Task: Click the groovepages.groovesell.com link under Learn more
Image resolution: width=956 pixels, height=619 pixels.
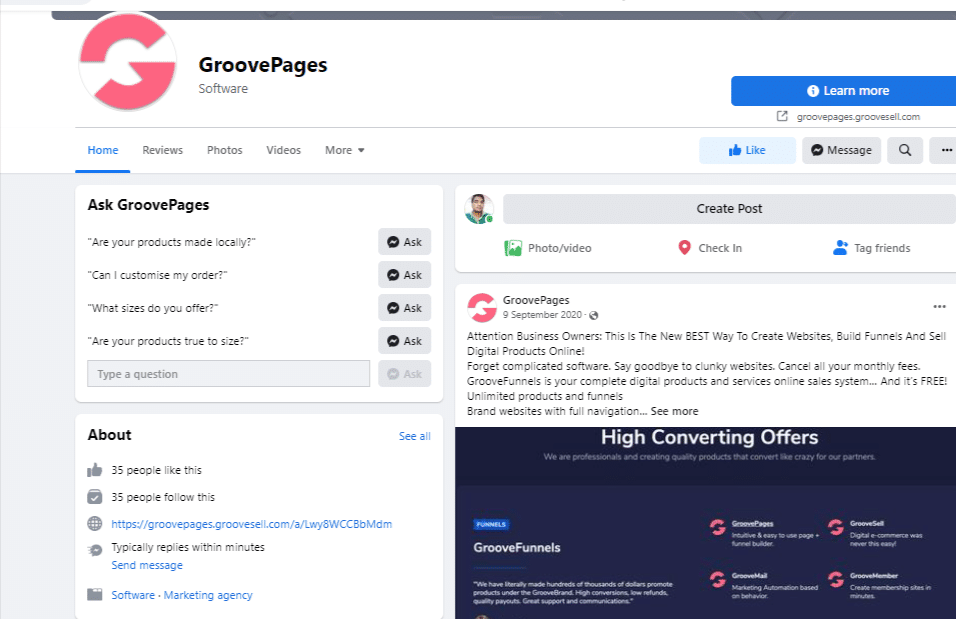Action: pyautogui.click(x=858, y=116)
